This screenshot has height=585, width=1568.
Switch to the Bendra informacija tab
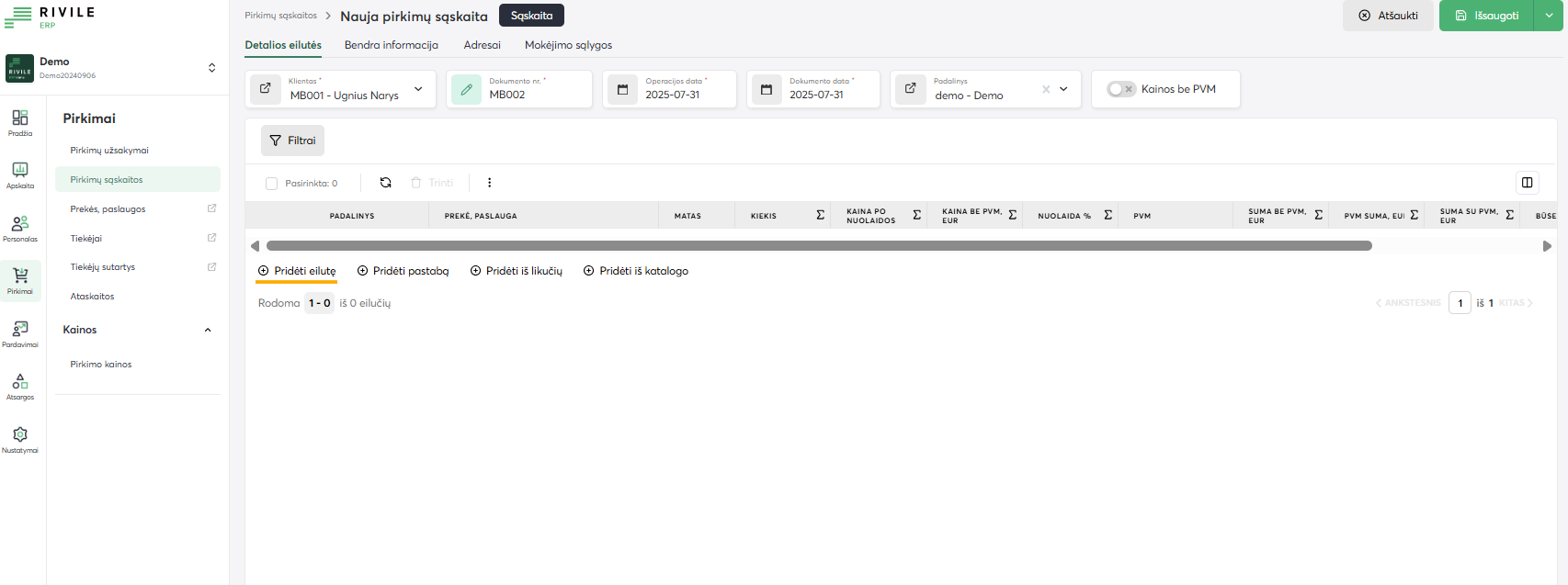click(x=391, y=45)
